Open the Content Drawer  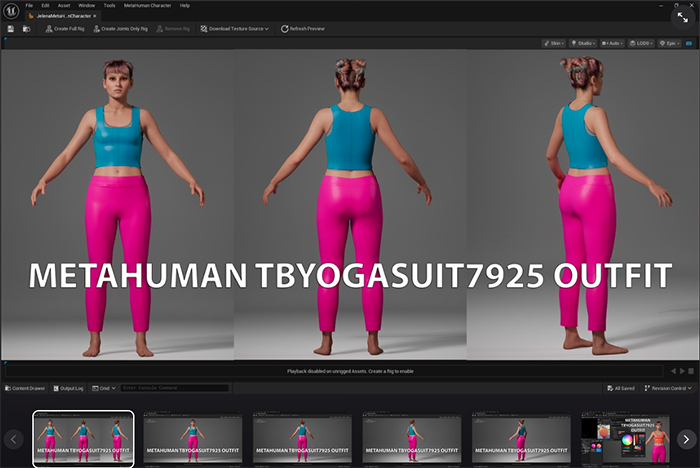click(x=25, y=388)
